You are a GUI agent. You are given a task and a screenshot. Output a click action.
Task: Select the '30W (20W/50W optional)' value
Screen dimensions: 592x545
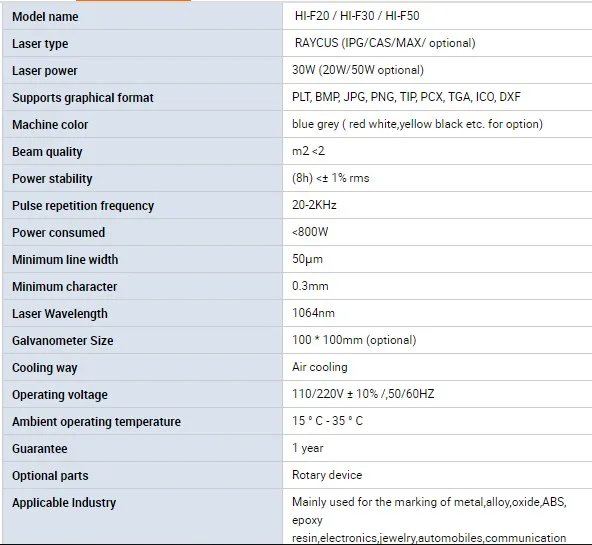(x=358, y=70)
